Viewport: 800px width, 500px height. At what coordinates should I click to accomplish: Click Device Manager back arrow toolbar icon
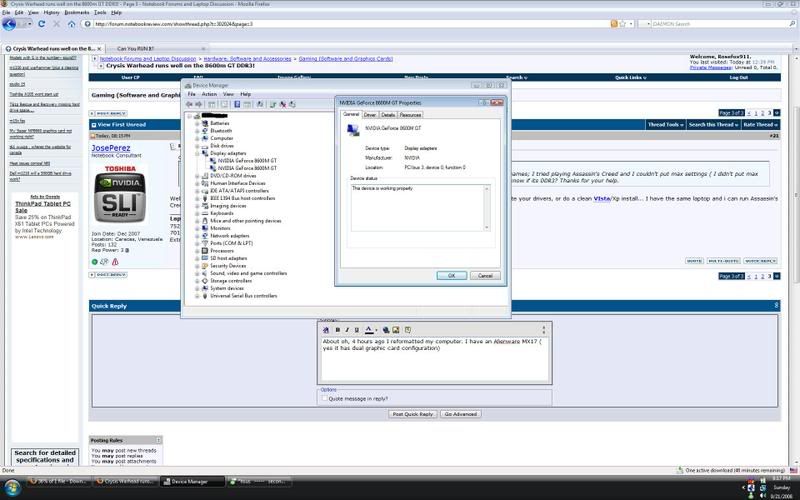tap(189, 104)
